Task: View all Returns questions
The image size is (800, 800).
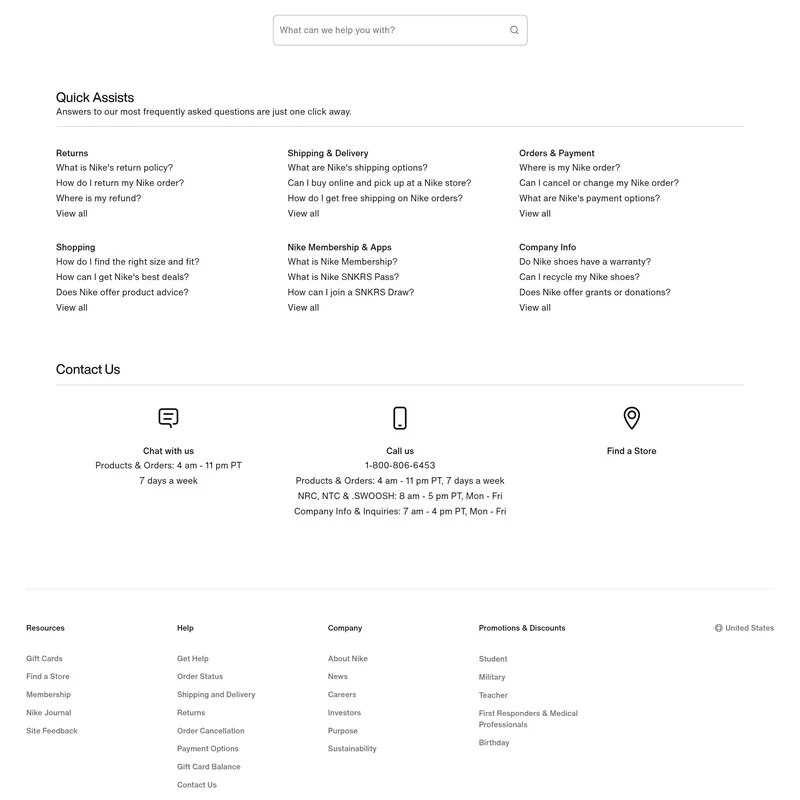Action: [x=72, y=213]
